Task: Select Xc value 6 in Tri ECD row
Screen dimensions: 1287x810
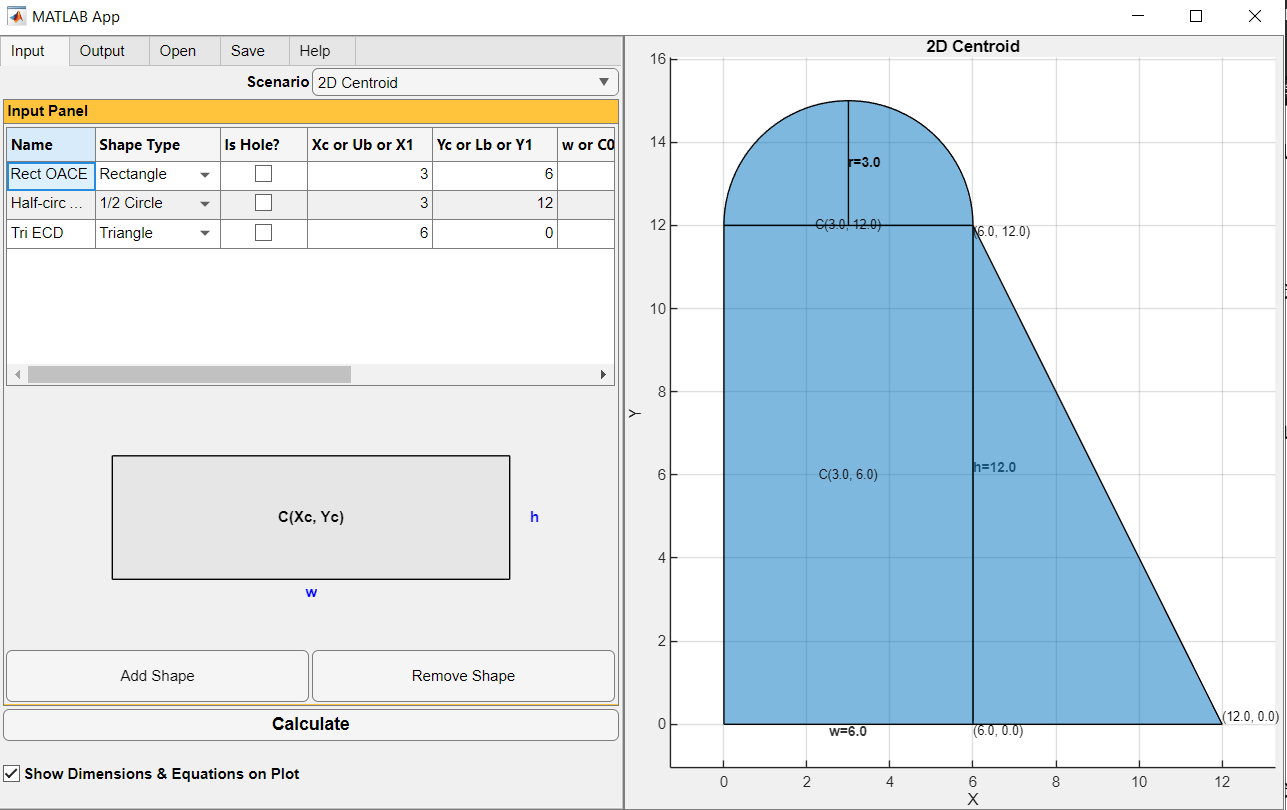Action: 370,234
